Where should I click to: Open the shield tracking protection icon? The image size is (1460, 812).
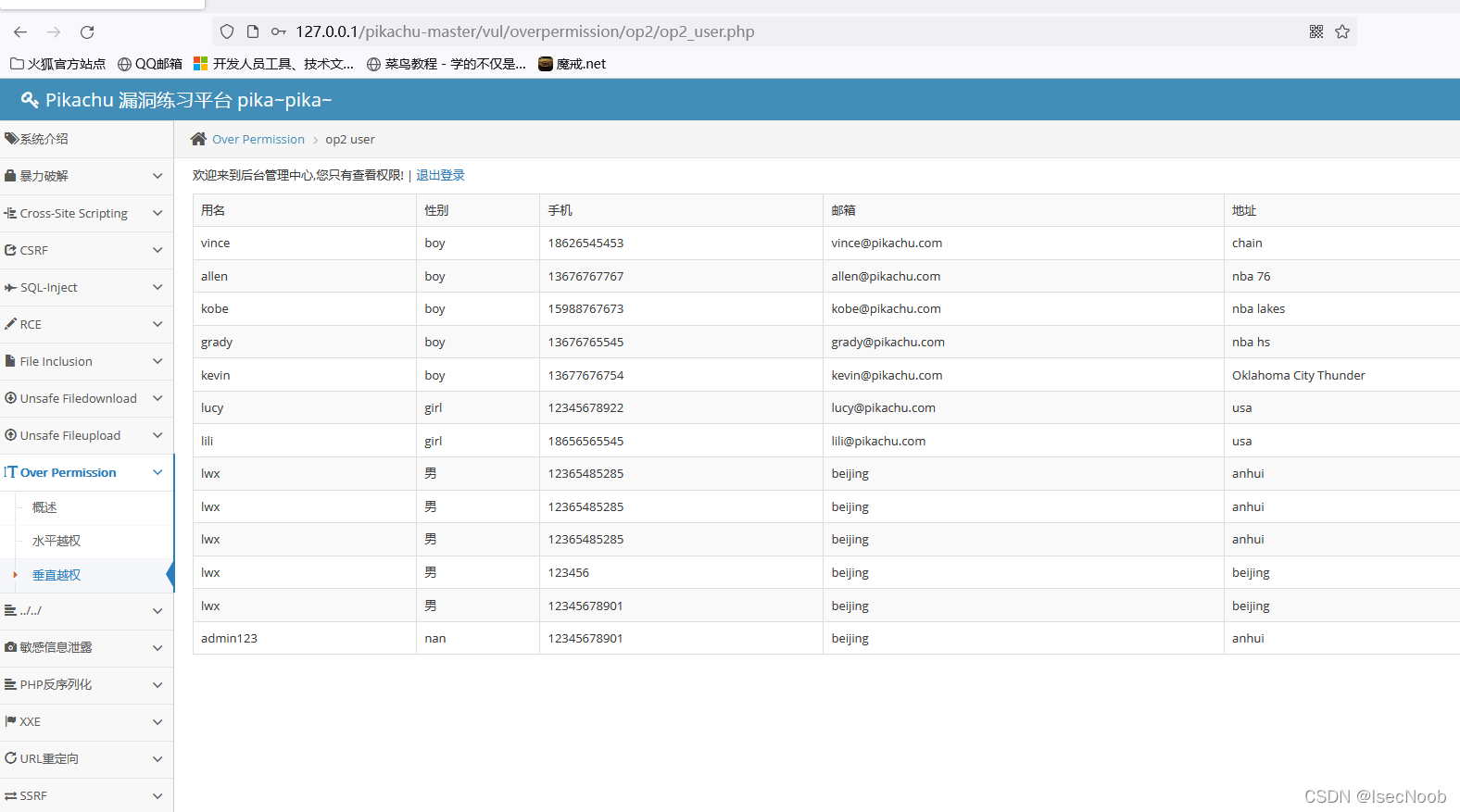pos(227,31)
